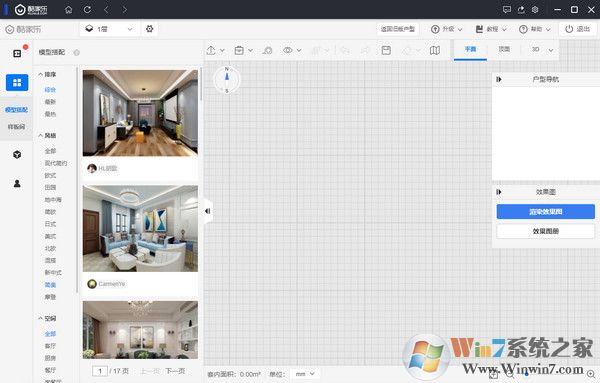
Task: Click the blue 渲染效果图 button
Action: 546,212
